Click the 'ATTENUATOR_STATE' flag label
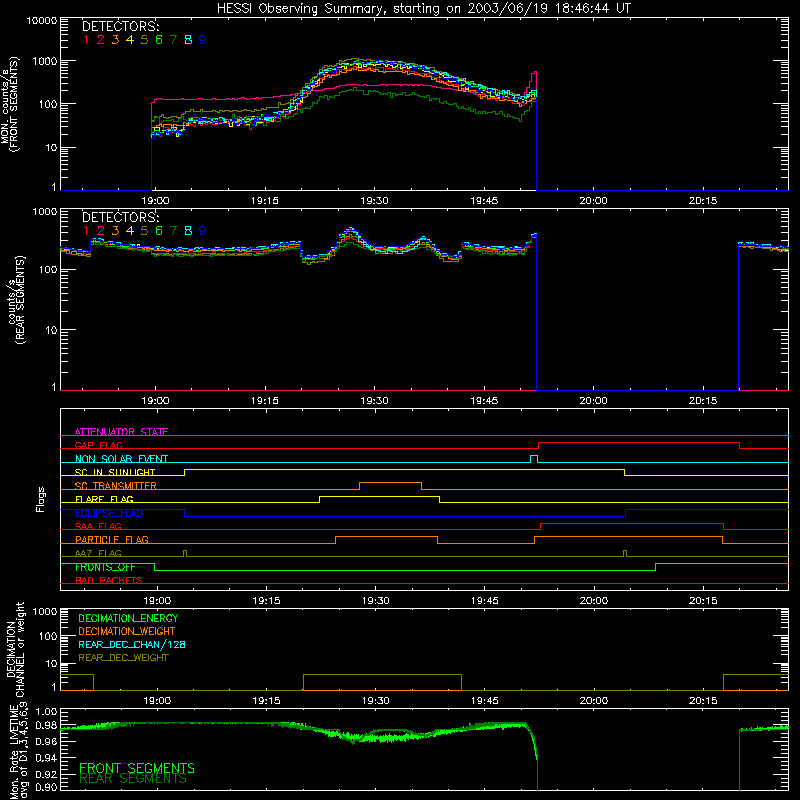 point(121,432)
